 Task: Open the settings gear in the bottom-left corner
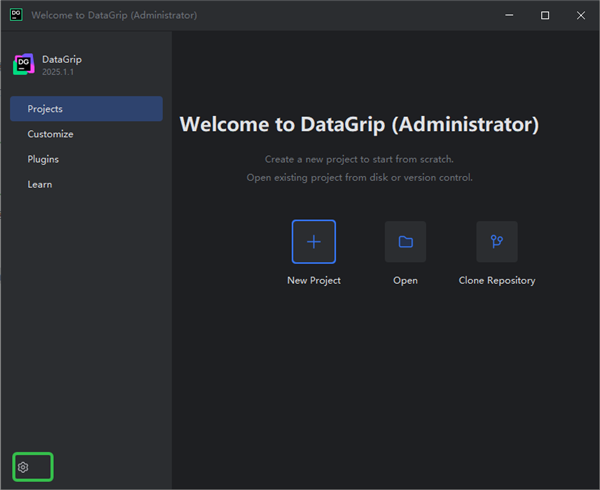[x=24, y=467]
